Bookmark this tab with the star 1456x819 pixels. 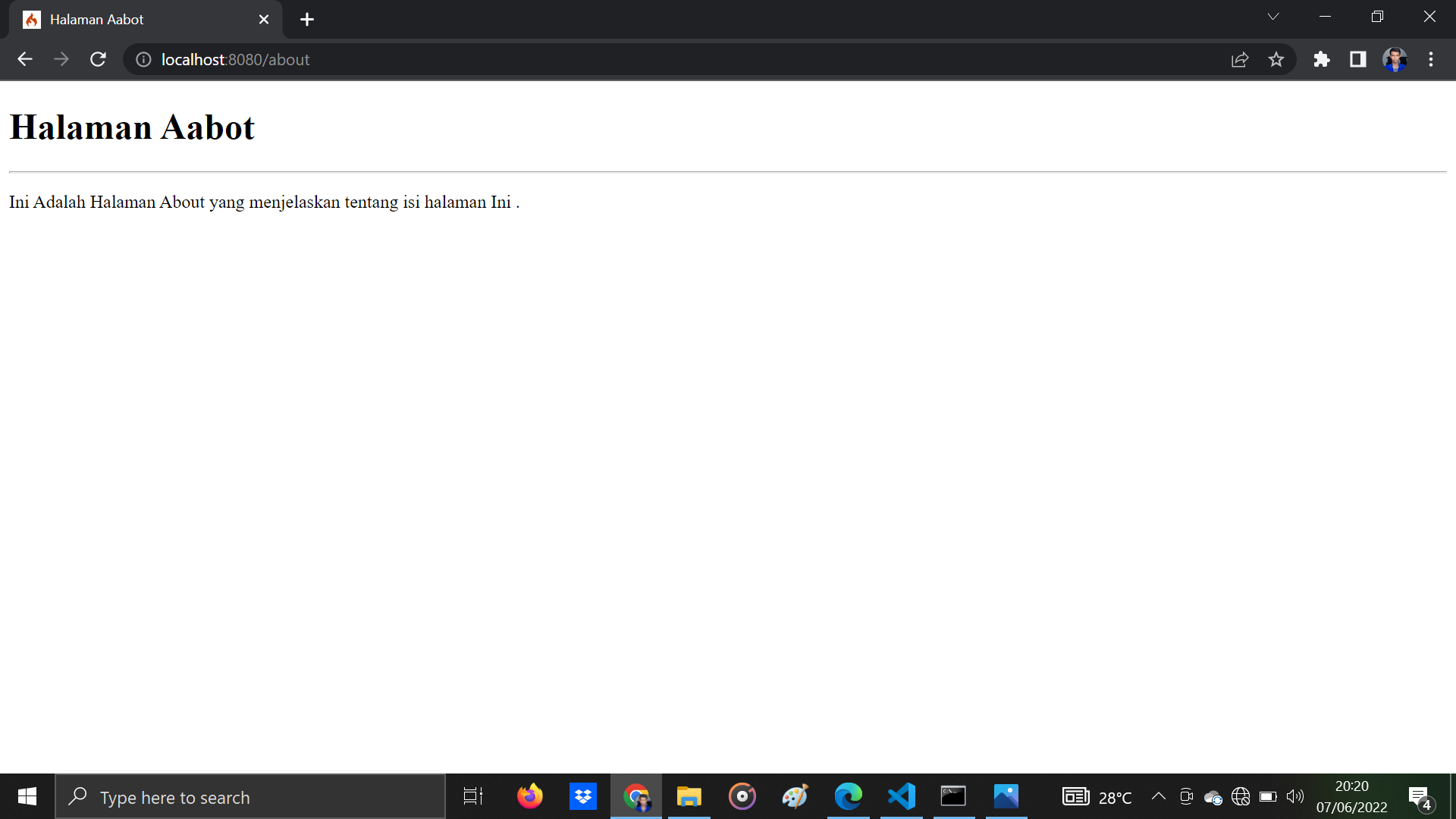1276,59
